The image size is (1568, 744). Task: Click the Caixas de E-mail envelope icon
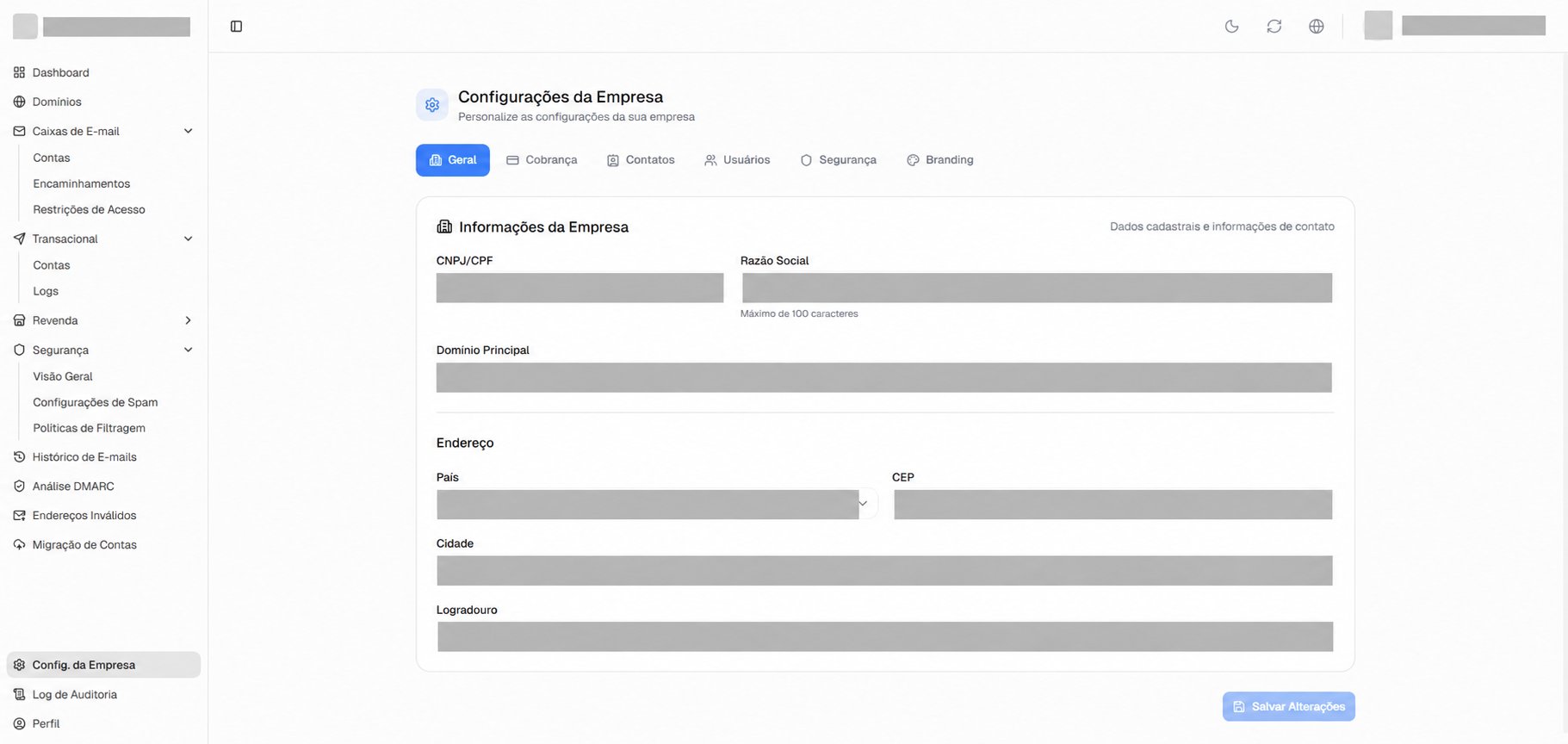click(x=19, y=131)
